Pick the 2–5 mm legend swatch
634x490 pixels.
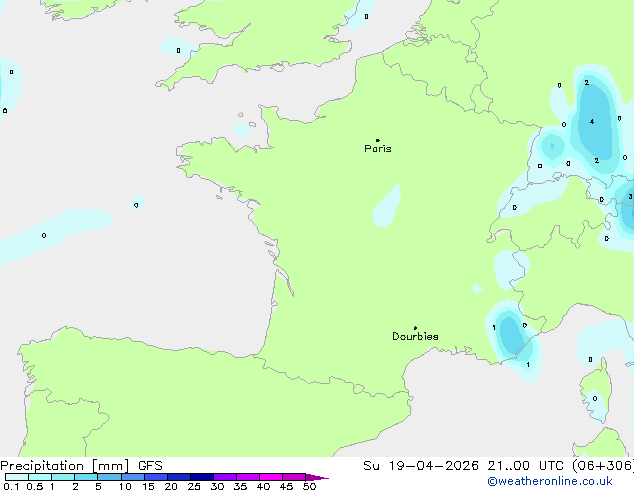[86, 477]
